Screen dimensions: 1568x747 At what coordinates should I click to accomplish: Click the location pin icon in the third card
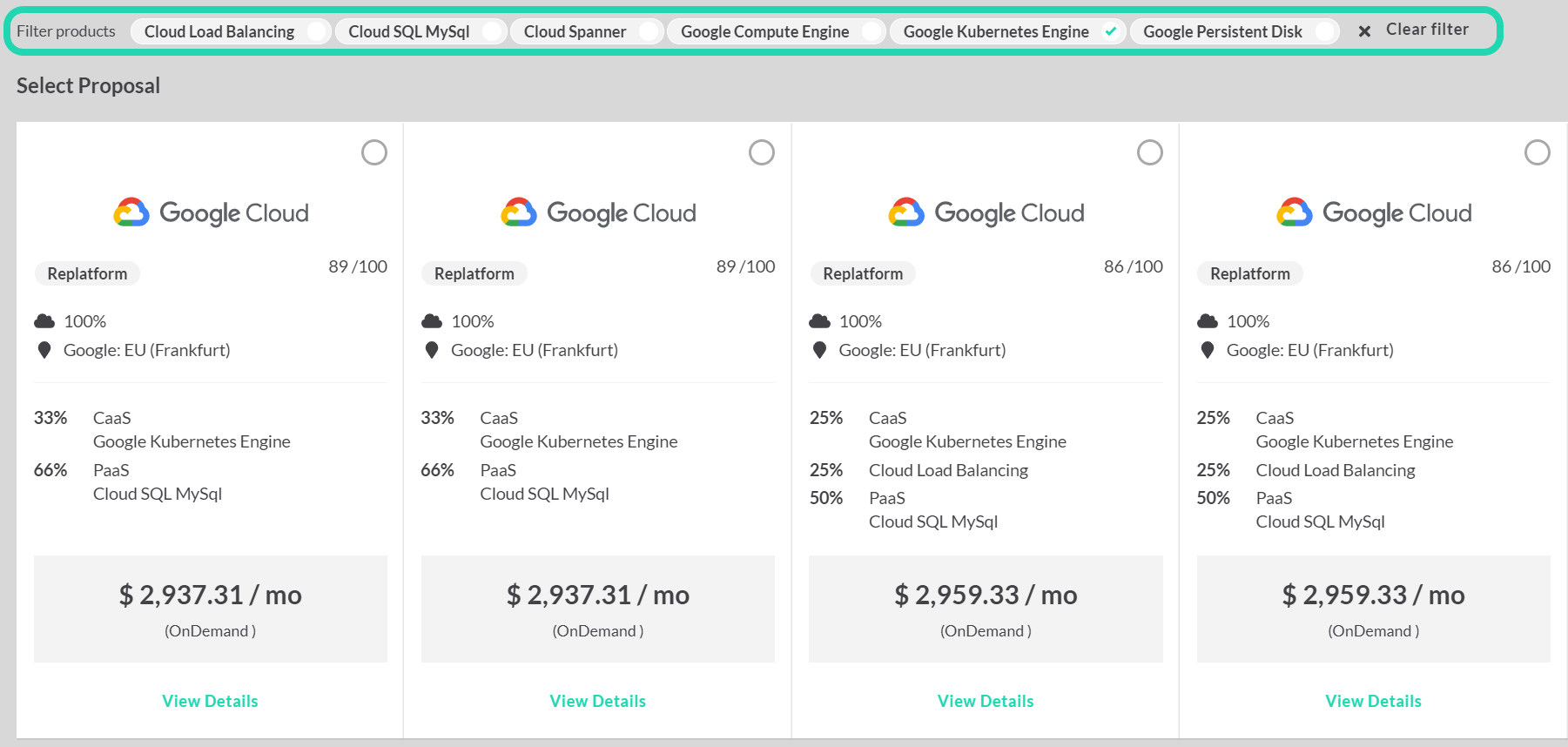point(819,350)
